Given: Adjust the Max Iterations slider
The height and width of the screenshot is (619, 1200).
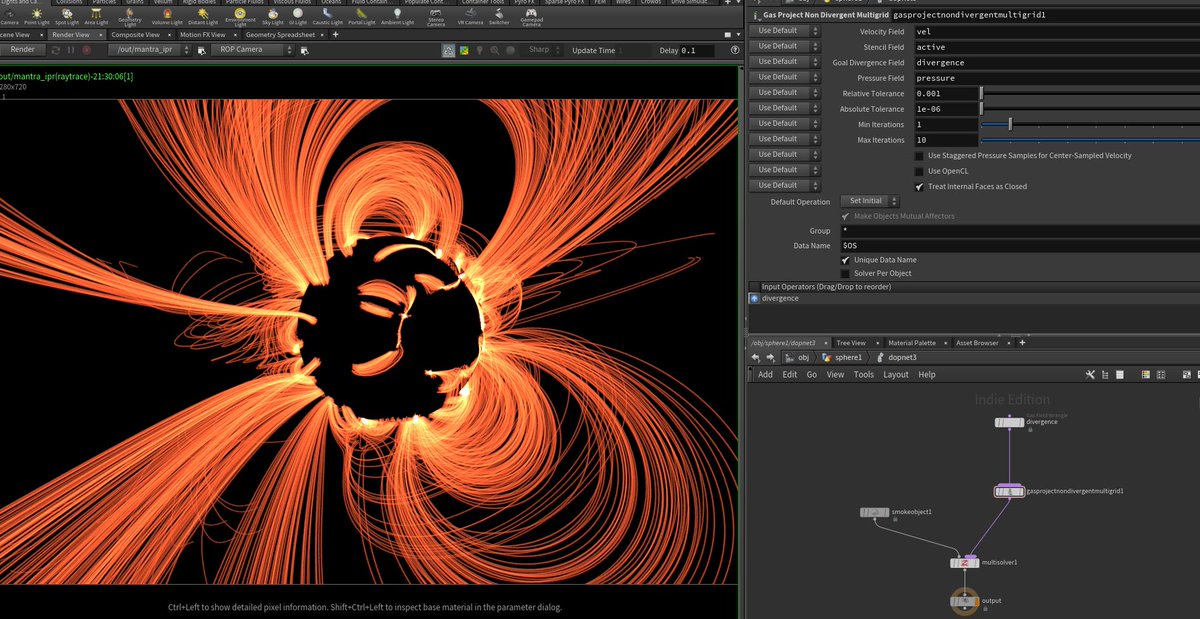Looking at the screenshot, I should [x=1090, y=140].
